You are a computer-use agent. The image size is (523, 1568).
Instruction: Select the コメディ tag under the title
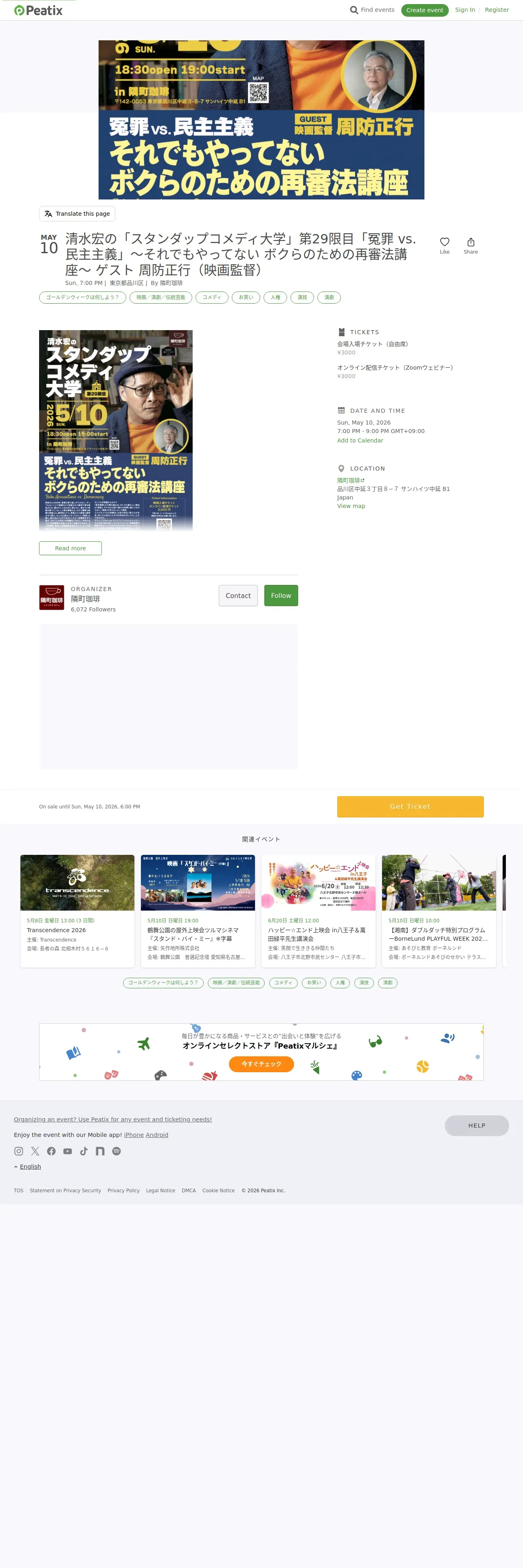click(x=212, y=298)
